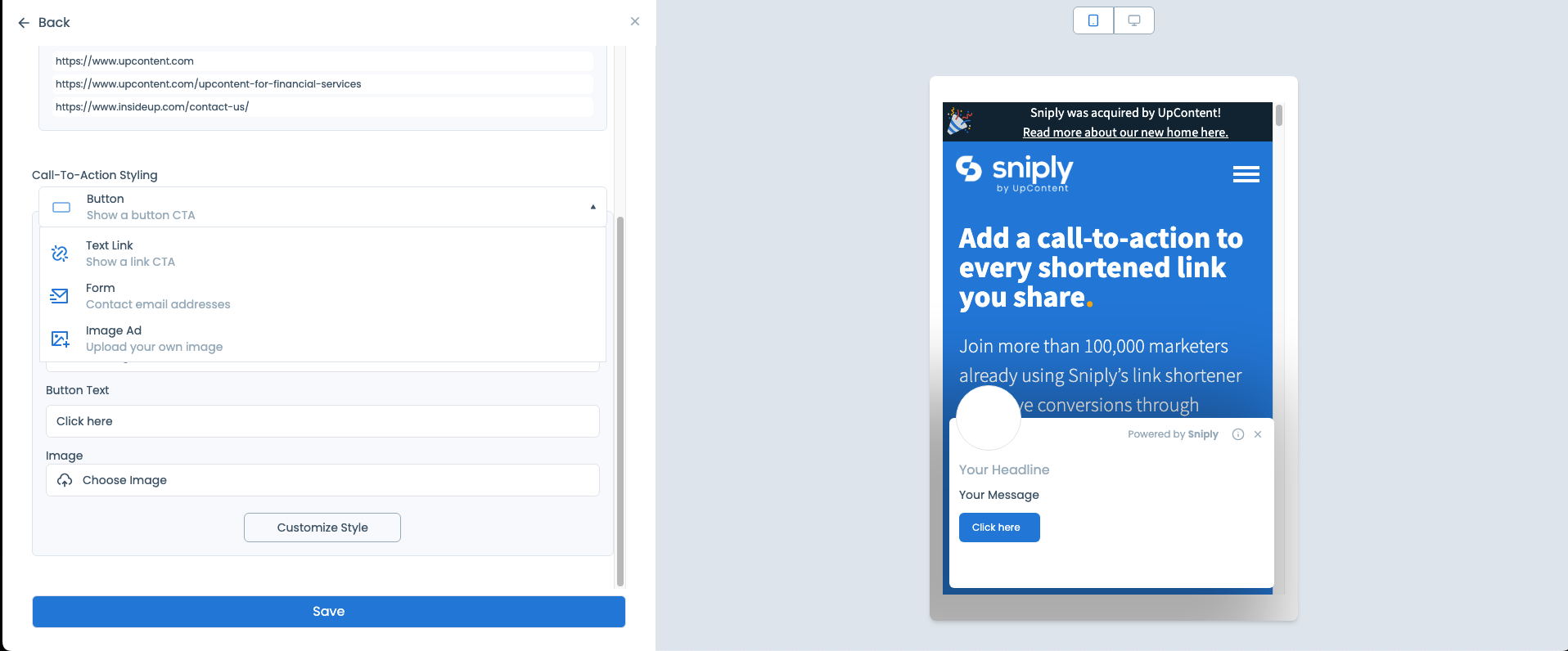The height and width of the screenshot is (651, 1568).
Task: Go back using the Back arrow
Action: (44, 23)
